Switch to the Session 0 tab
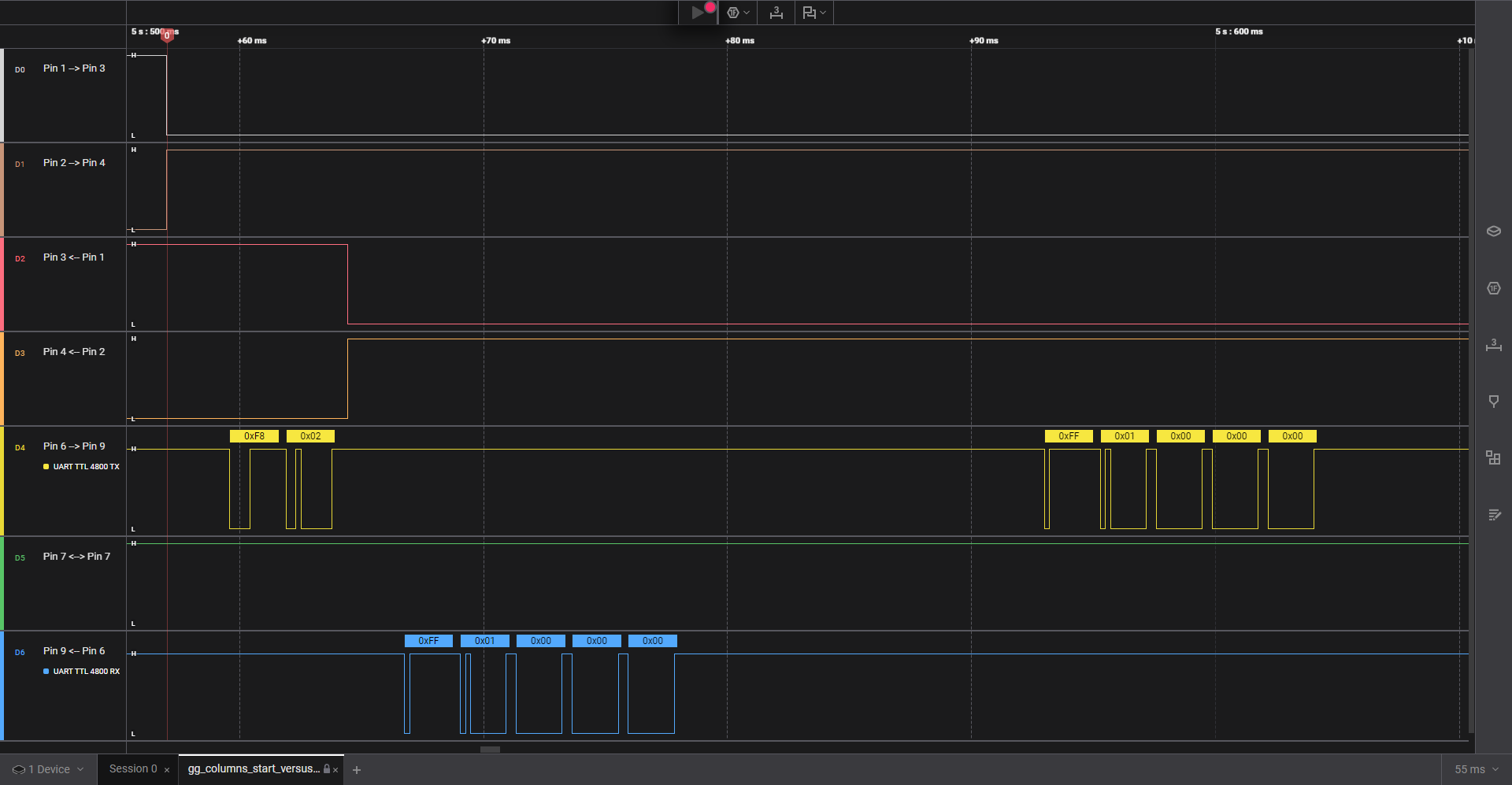Image resolution: width=1512 pixels, height=785 pixels. click(x=132, y=769)
